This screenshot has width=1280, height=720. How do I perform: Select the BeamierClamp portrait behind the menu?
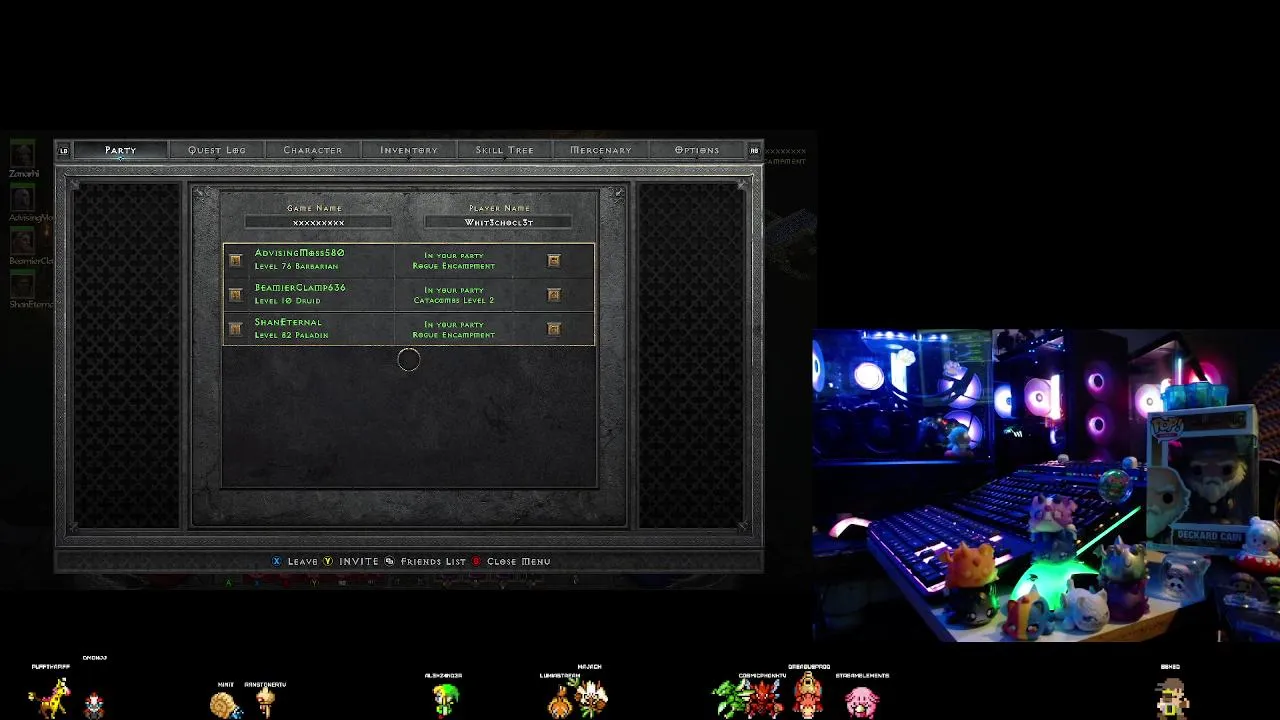point(22,241)
